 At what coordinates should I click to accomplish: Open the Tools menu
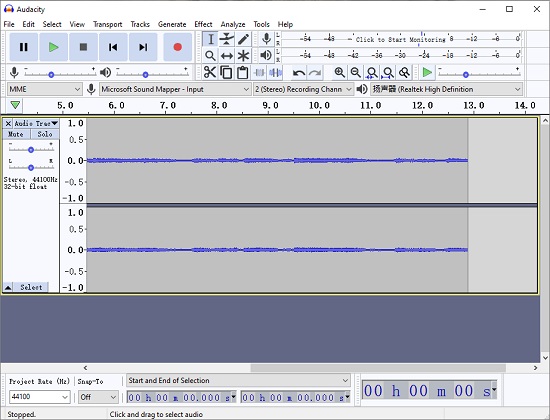pos(261,24)
